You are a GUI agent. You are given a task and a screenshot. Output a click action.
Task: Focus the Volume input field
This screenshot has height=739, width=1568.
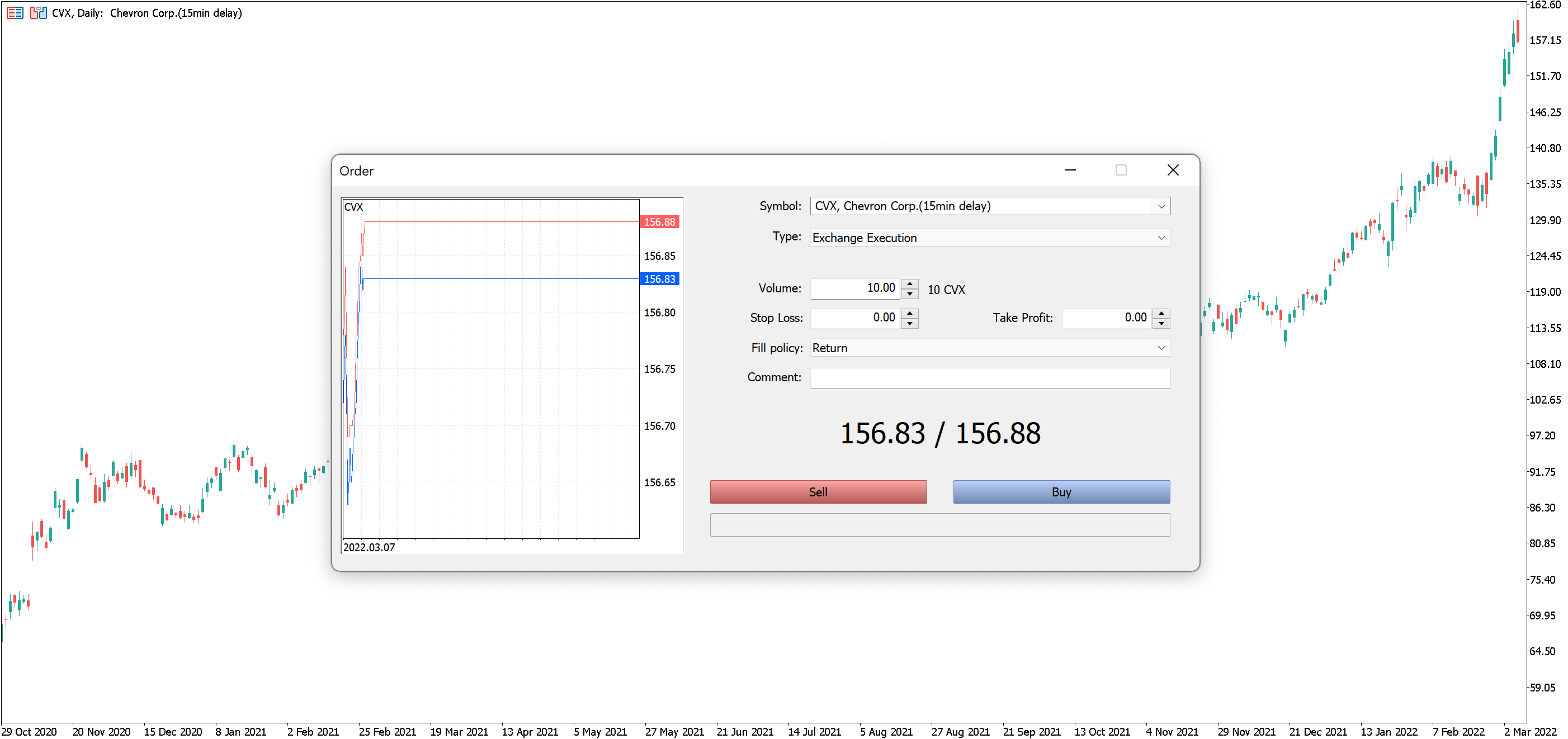pyautogui.click(x=854, y=288)
